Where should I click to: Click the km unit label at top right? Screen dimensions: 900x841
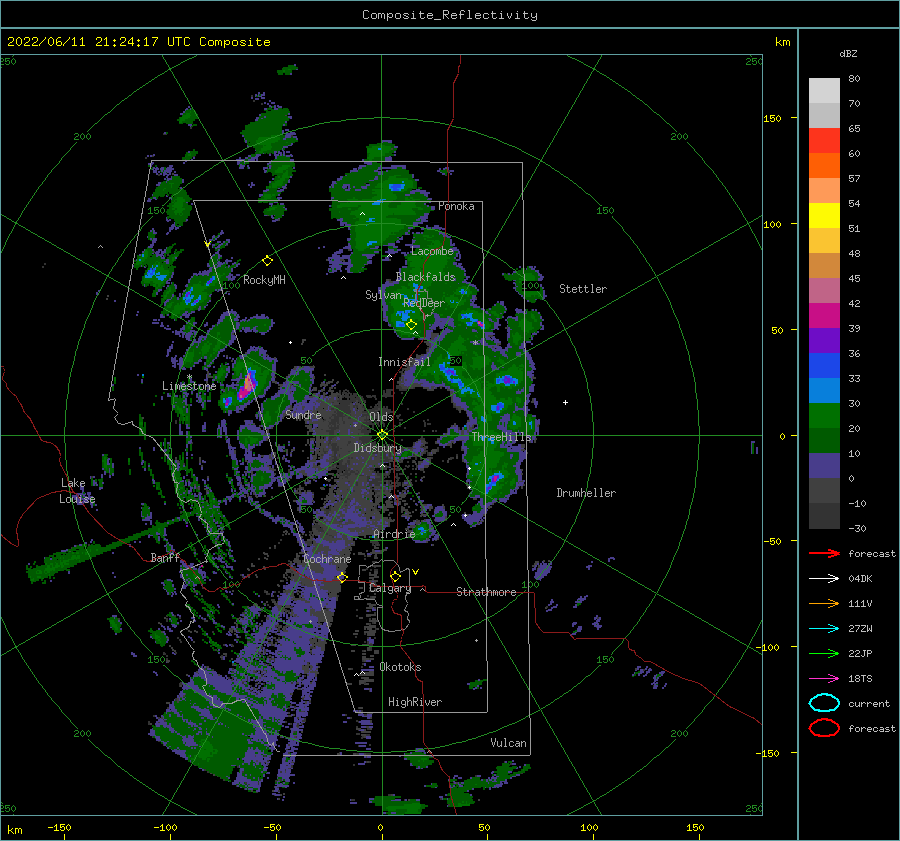(782, 42)
